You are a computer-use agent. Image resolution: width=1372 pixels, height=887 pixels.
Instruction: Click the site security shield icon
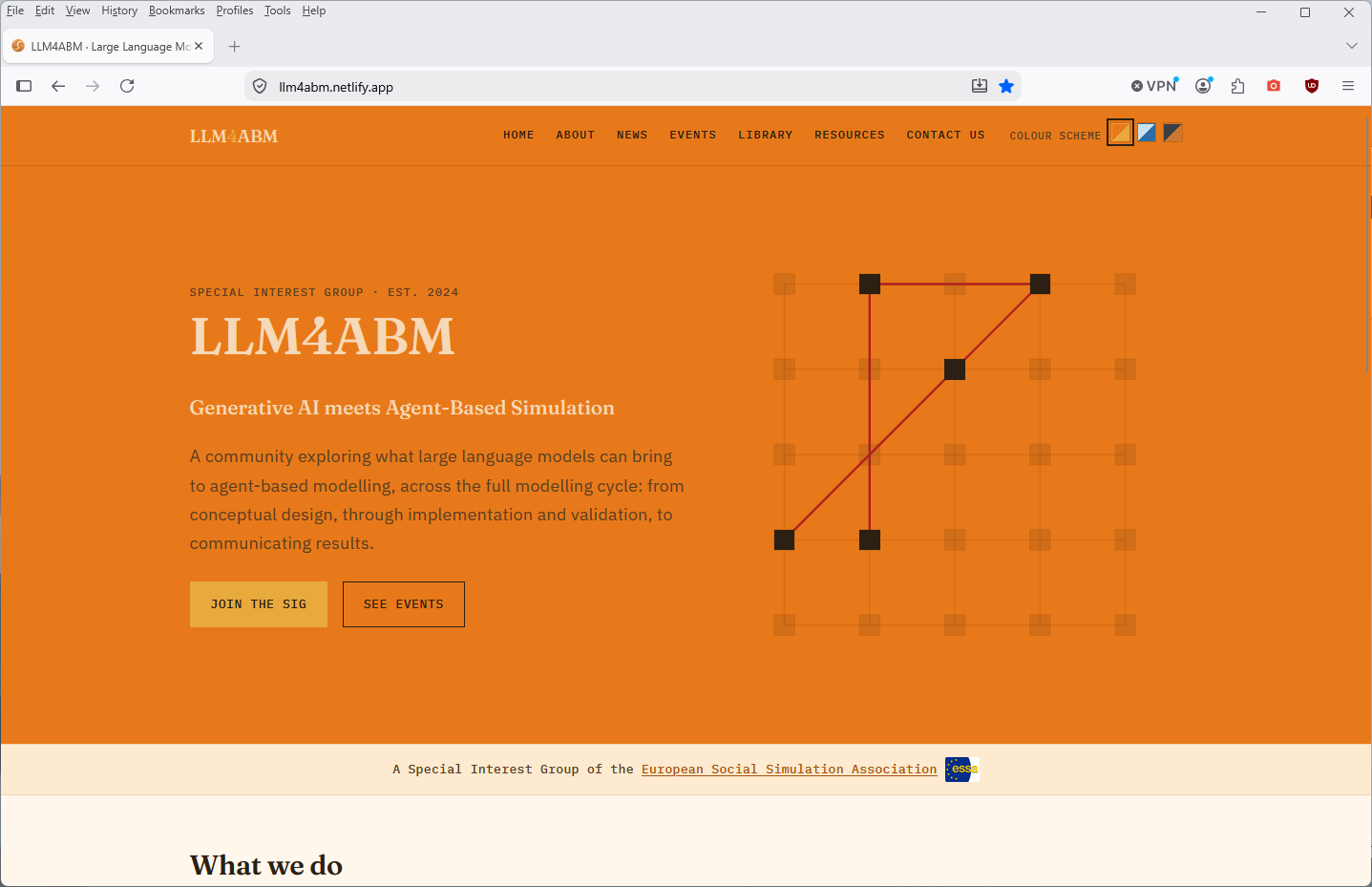coord(260,87)
